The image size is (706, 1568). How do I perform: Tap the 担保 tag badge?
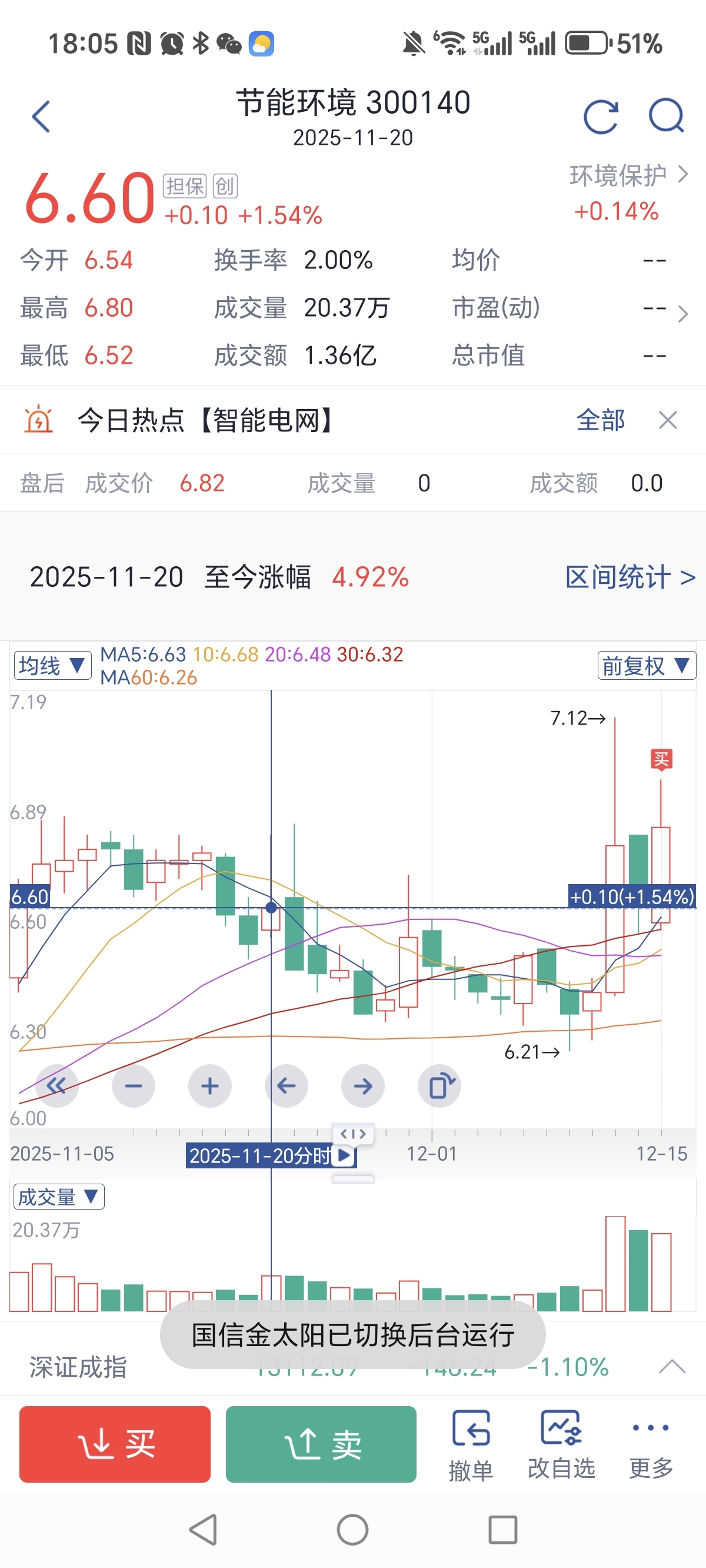coord(185,185)
